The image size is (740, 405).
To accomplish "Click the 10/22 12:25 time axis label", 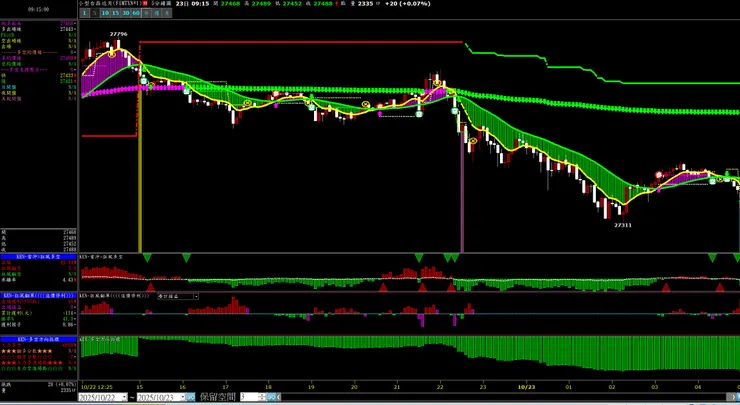I will click(x=97, y=387).
